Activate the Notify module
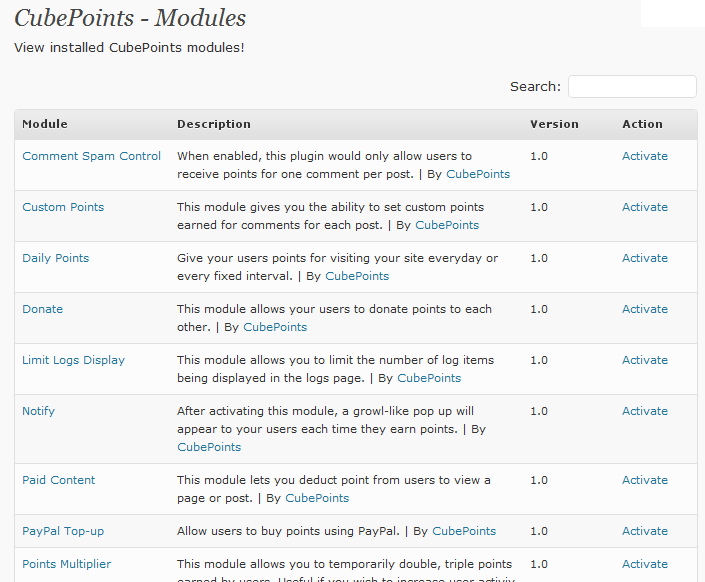This screenshot has width=705, height=582. [x=645, y=411]
